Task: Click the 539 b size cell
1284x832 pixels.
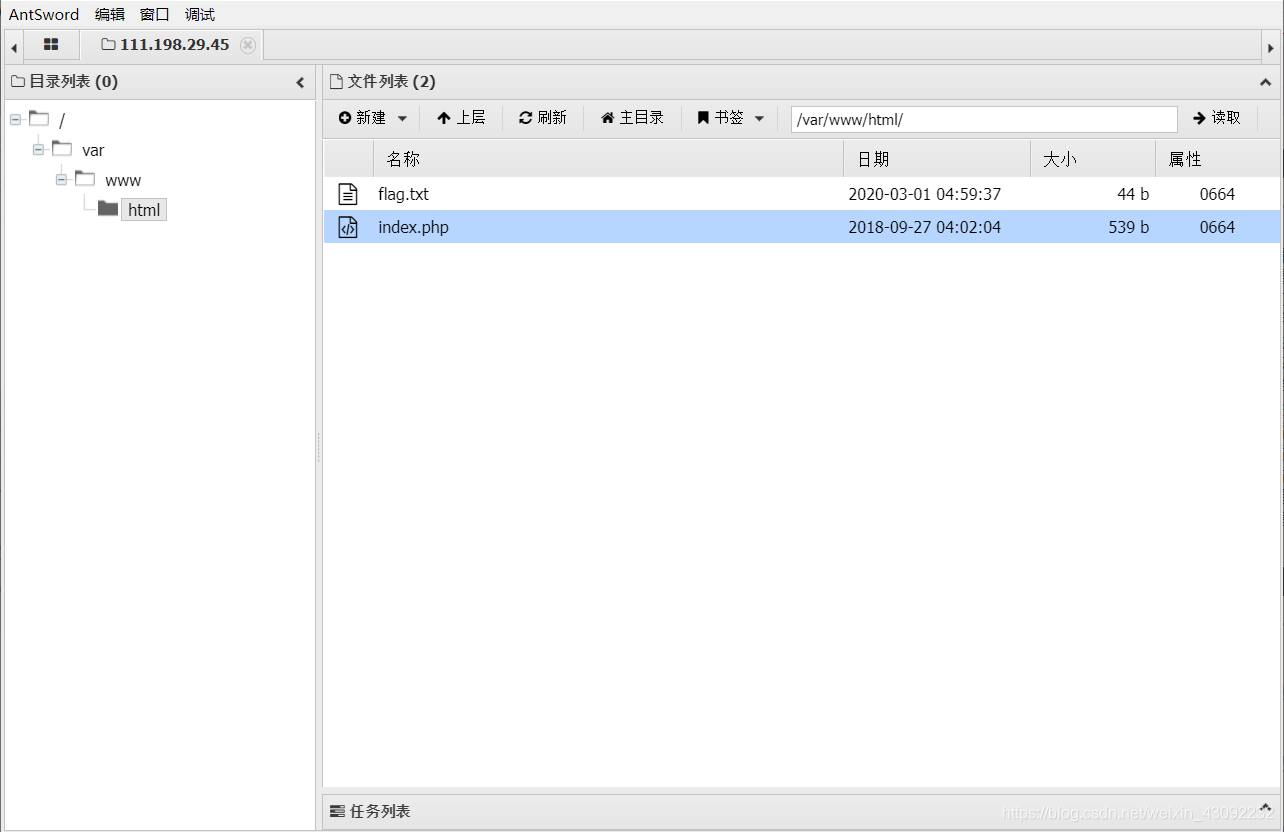Action: [1129, 227]
